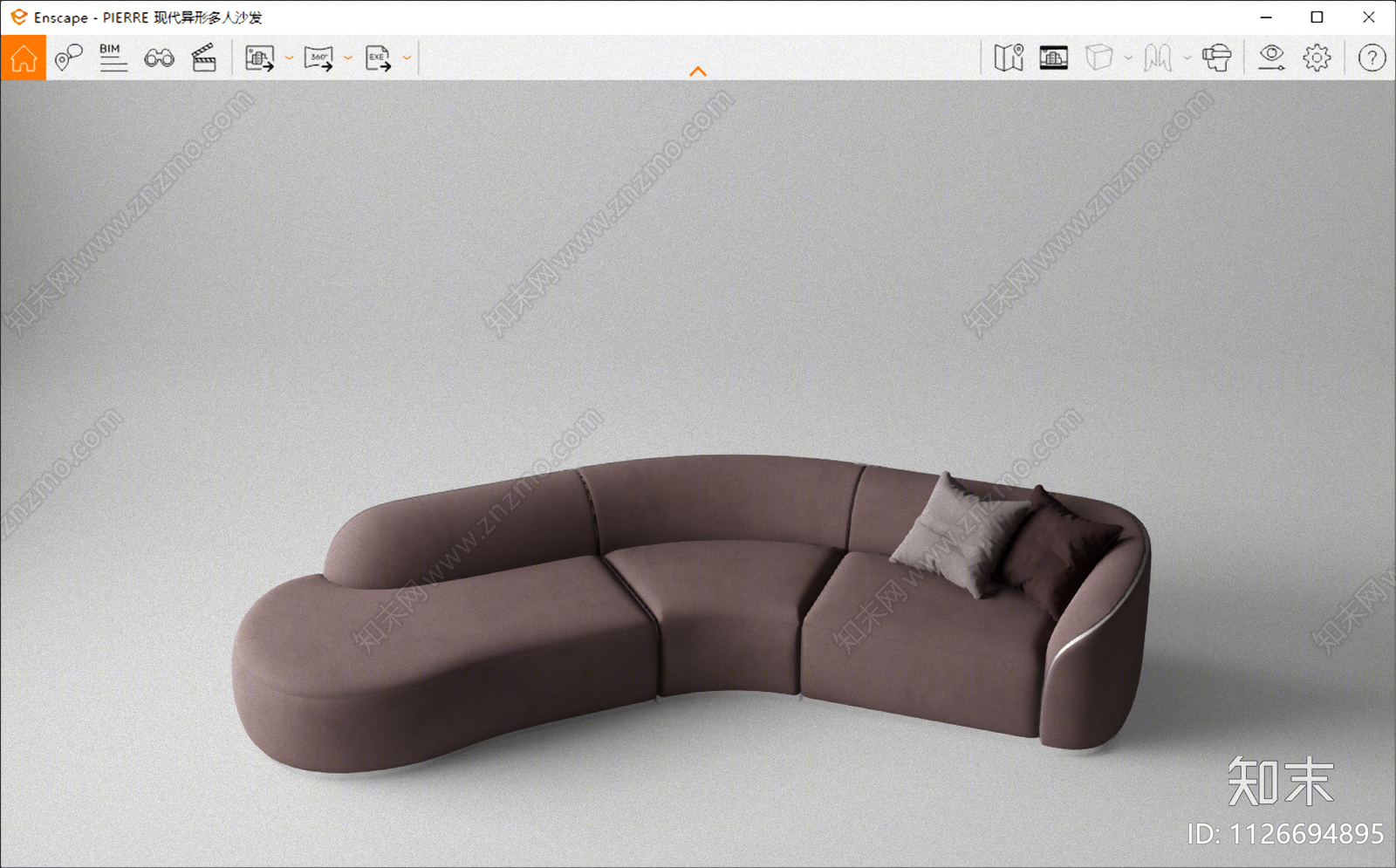The height and width of the screenshot is (868, 1396).
Task: Click the screenshot export icon
Action: [x=259, y=58]
